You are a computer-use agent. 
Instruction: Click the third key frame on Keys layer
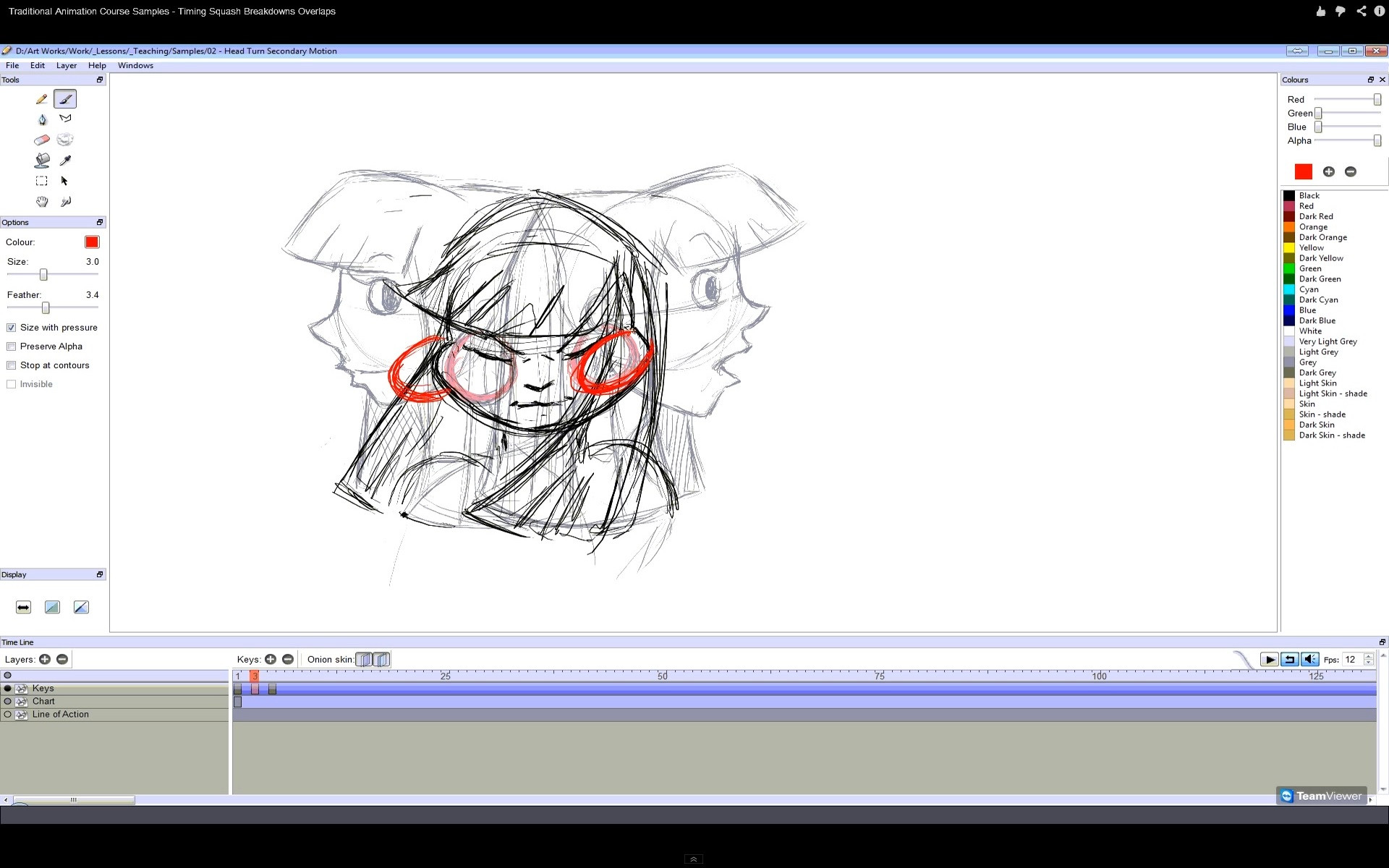click(x=272, y=689)
